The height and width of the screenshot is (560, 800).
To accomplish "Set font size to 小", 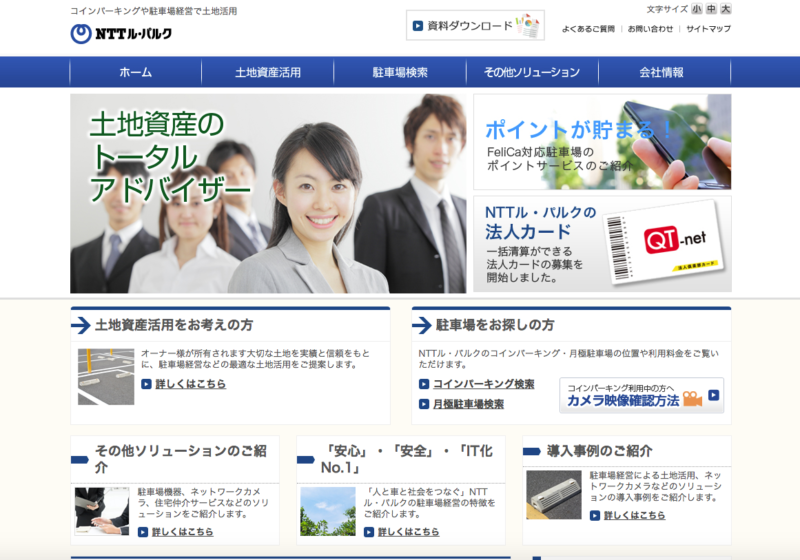I will pyautogui.click(x=696, y=9).
